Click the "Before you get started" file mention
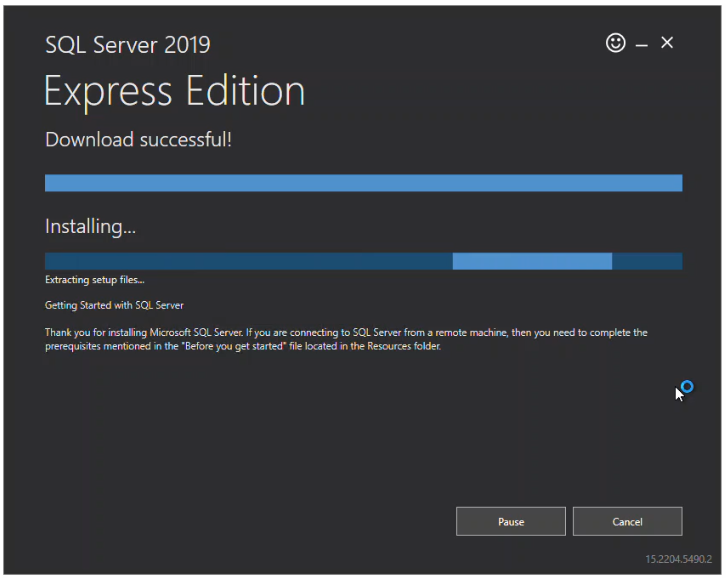The width and height of the screenshot is (727, 578). coord(220,347)
